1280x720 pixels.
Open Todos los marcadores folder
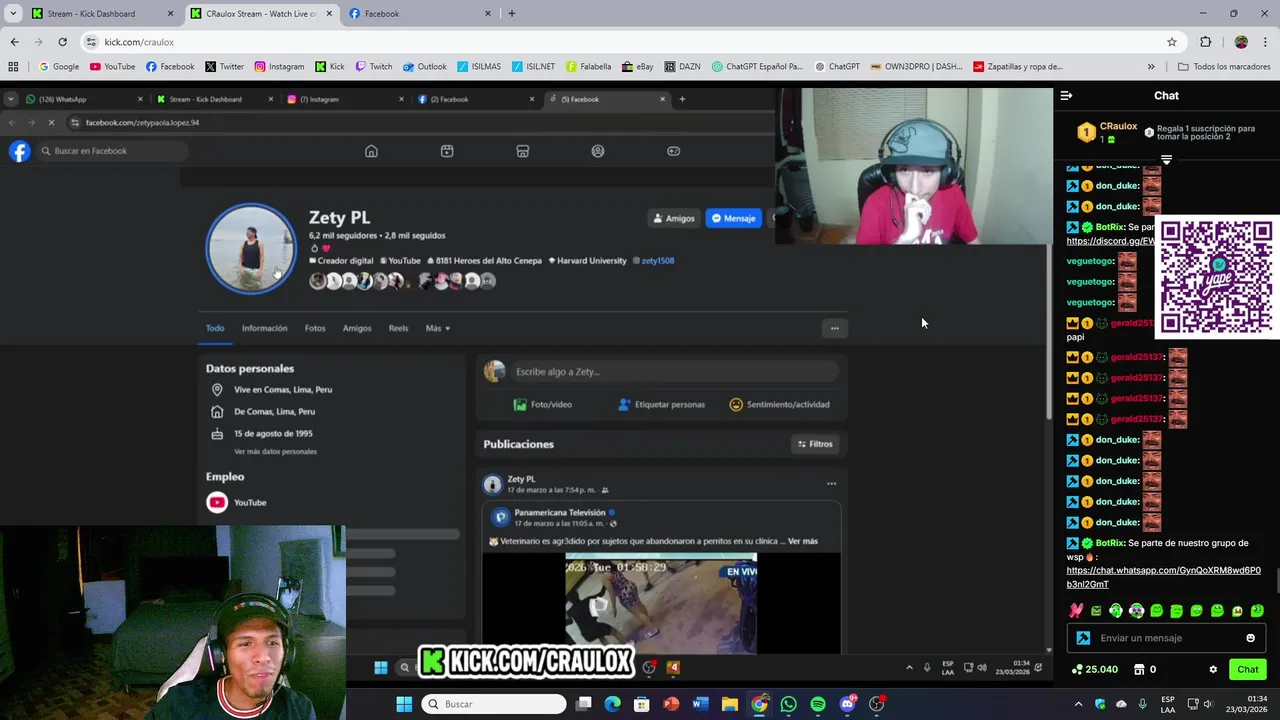1226,67
